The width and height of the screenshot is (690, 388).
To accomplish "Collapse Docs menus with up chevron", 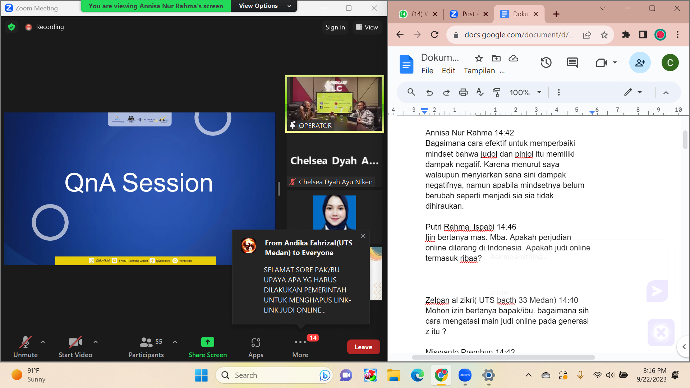I will point(666,93).
